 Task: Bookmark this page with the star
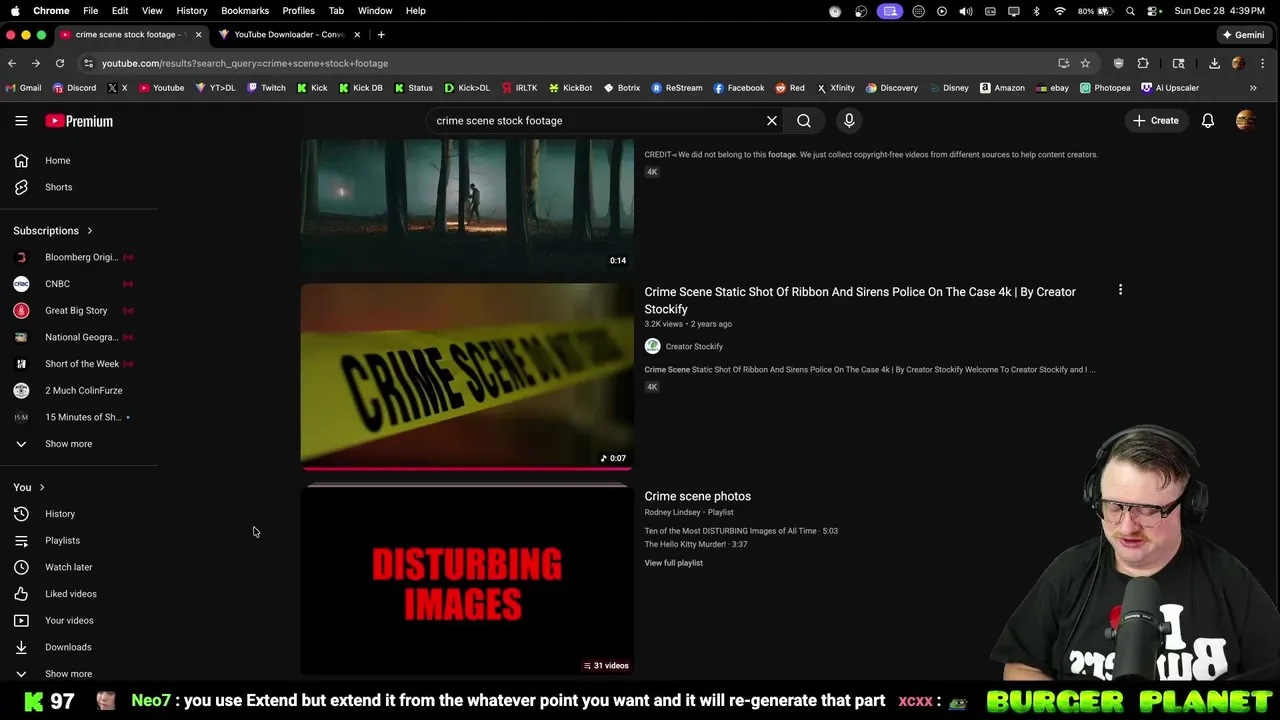pos(1085,63)
